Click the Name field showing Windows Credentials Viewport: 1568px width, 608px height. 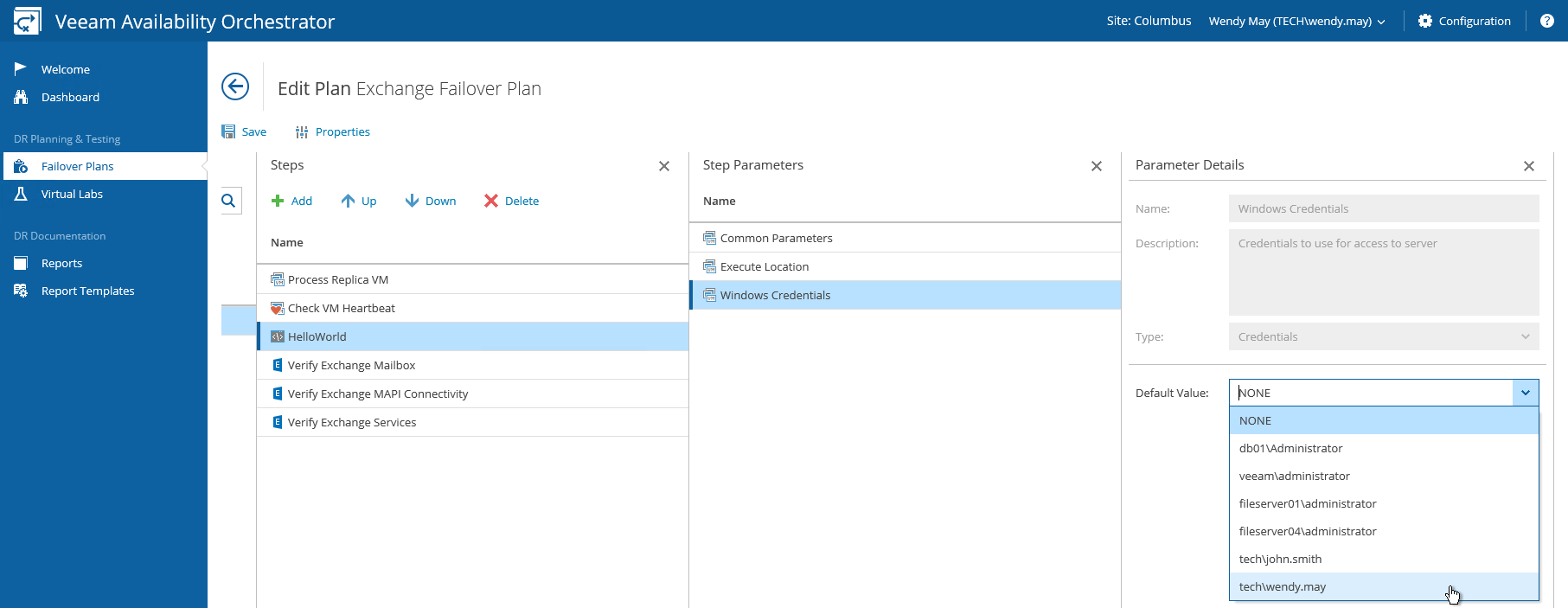click(1384, 208)
